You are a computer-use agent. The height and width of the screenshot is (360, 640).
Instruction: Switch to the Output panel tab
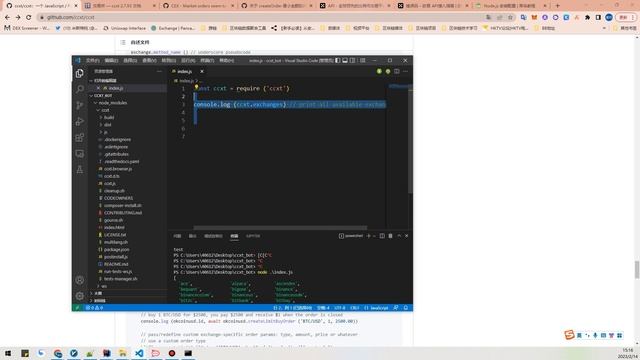coord(192,236)
